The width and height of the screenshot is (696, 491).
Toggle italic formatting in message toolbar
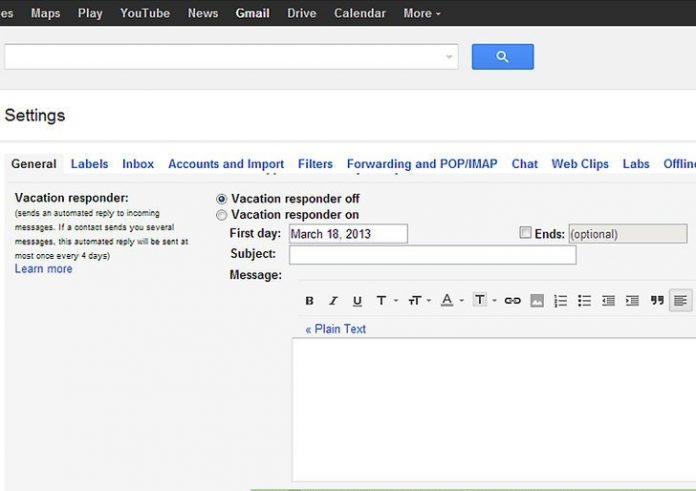(333, 301)
